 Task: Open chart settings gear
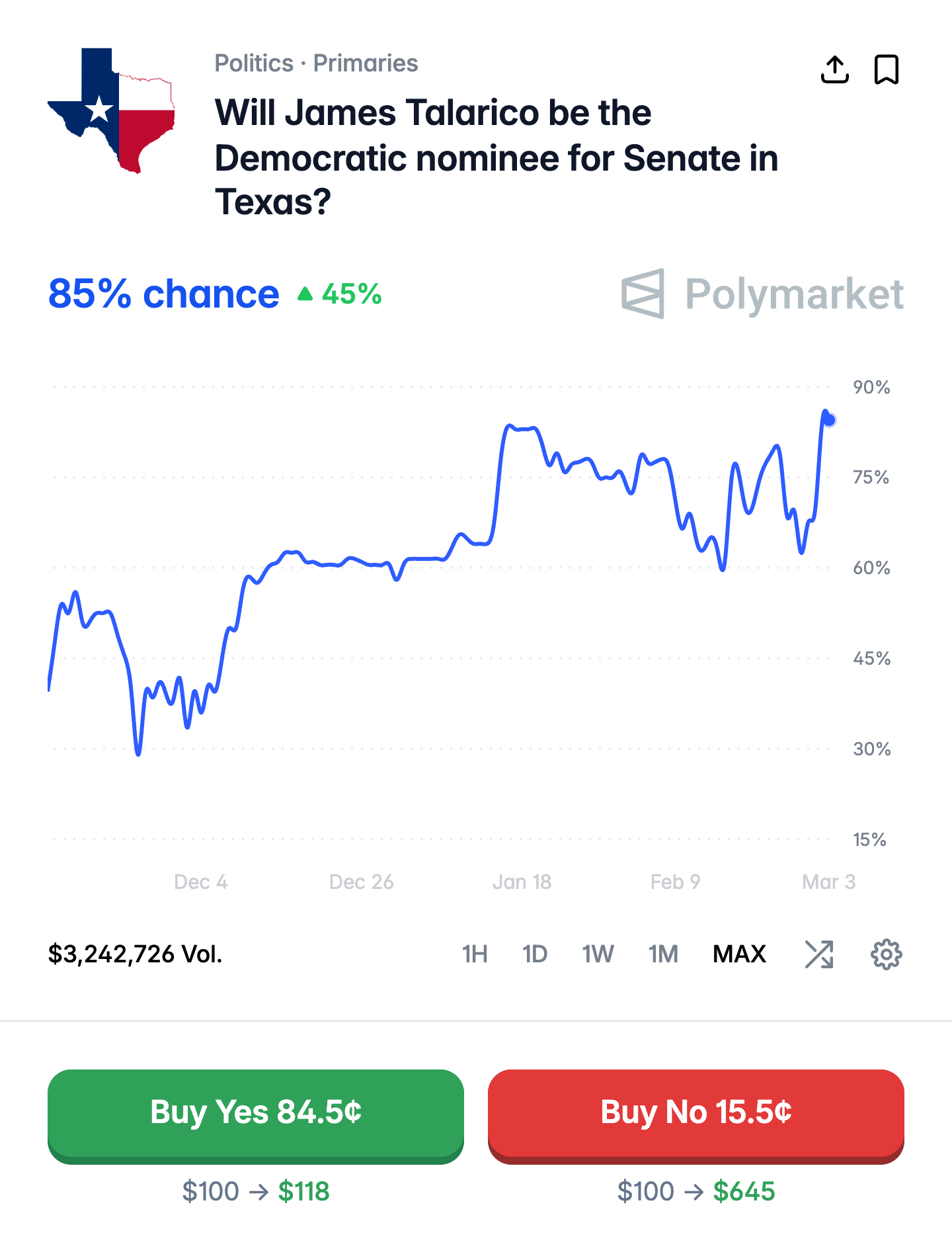tap(886, 954)
